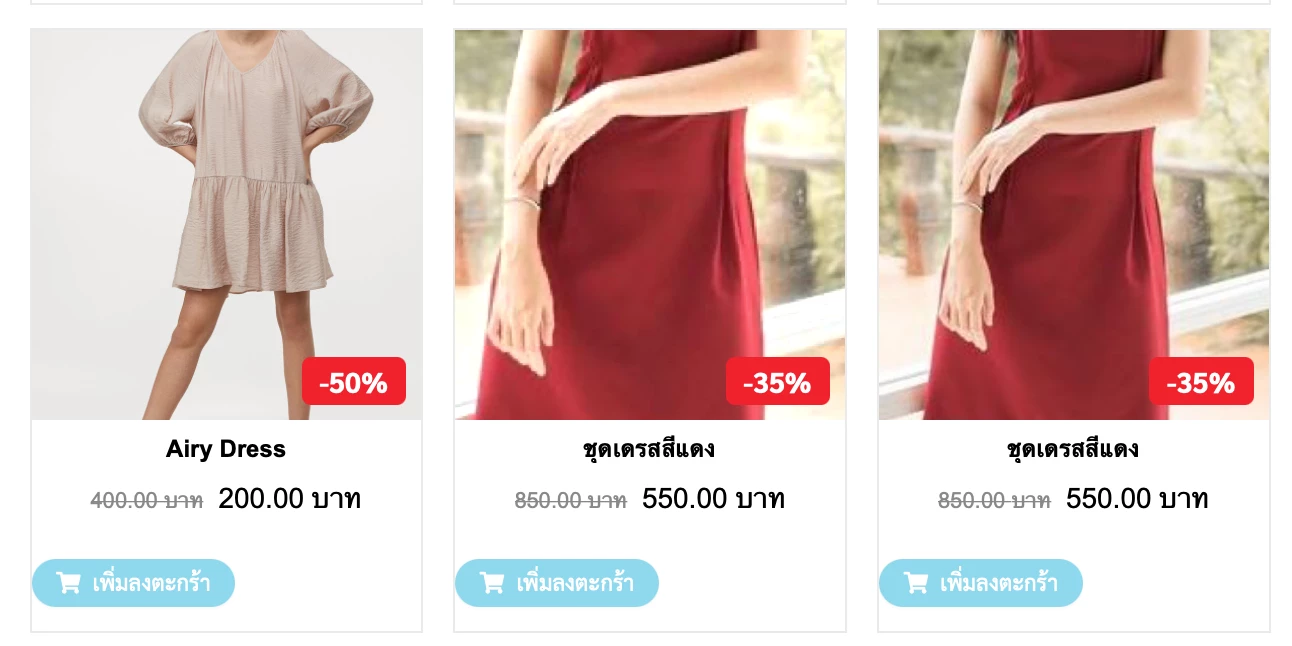View the beige Airy Dress product photo
Screen dimensions: 1292x646
tap(226, 225)
